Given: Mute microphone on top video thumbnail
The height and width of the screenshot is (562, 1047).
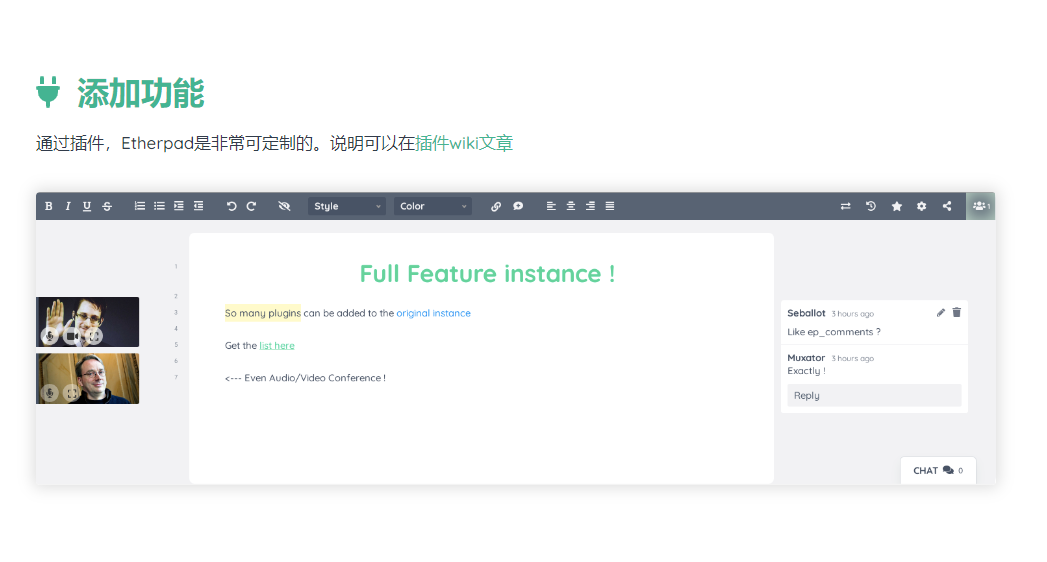Looking at the screenshot, I should 49,336.
